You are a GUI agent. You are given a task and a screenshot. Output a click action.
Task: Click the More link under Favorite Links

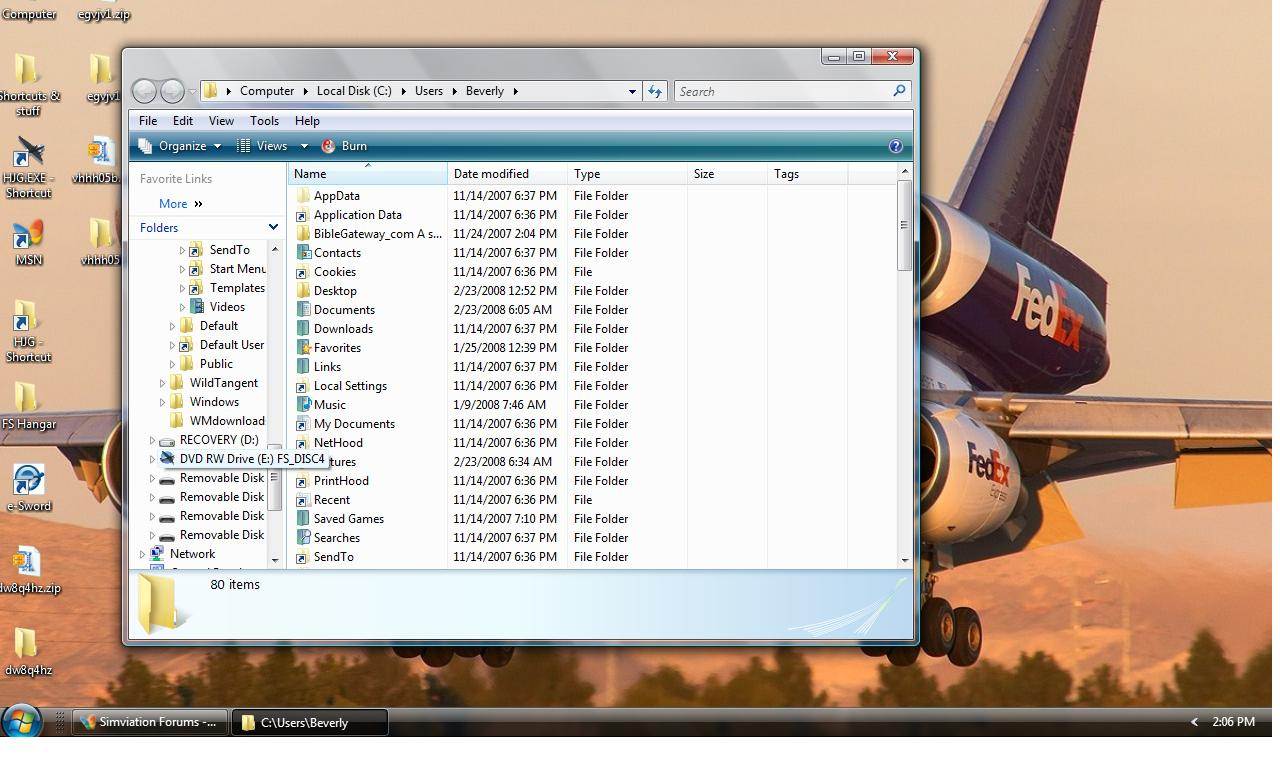point(173,204)
